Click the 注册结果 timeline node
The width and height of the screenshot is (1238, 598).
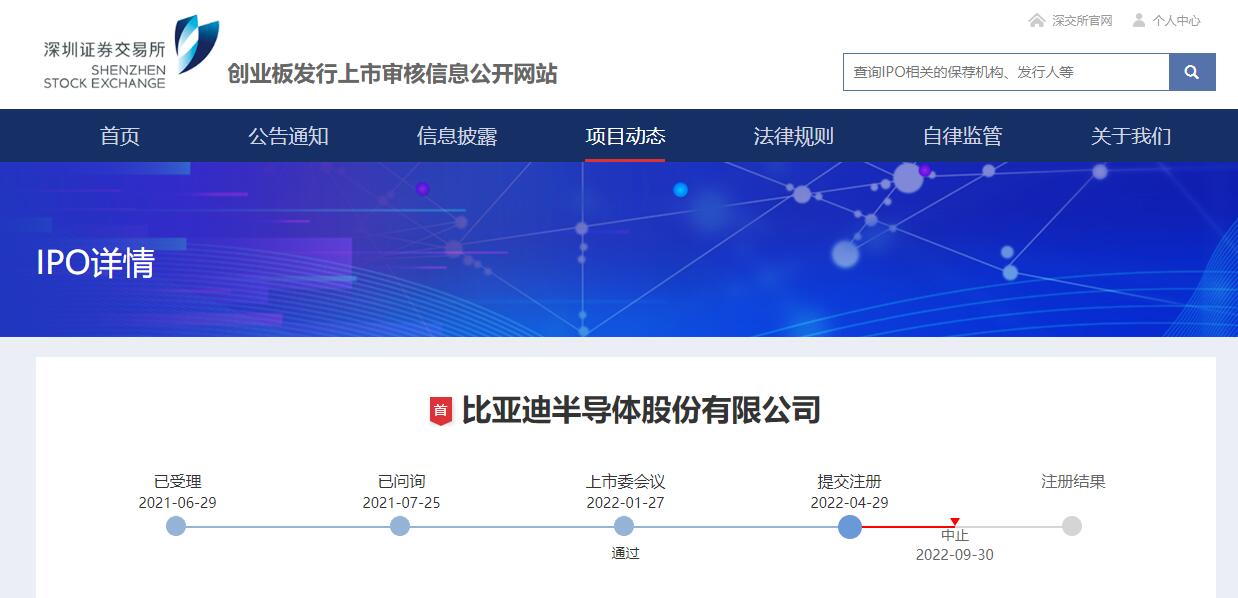1072,526
